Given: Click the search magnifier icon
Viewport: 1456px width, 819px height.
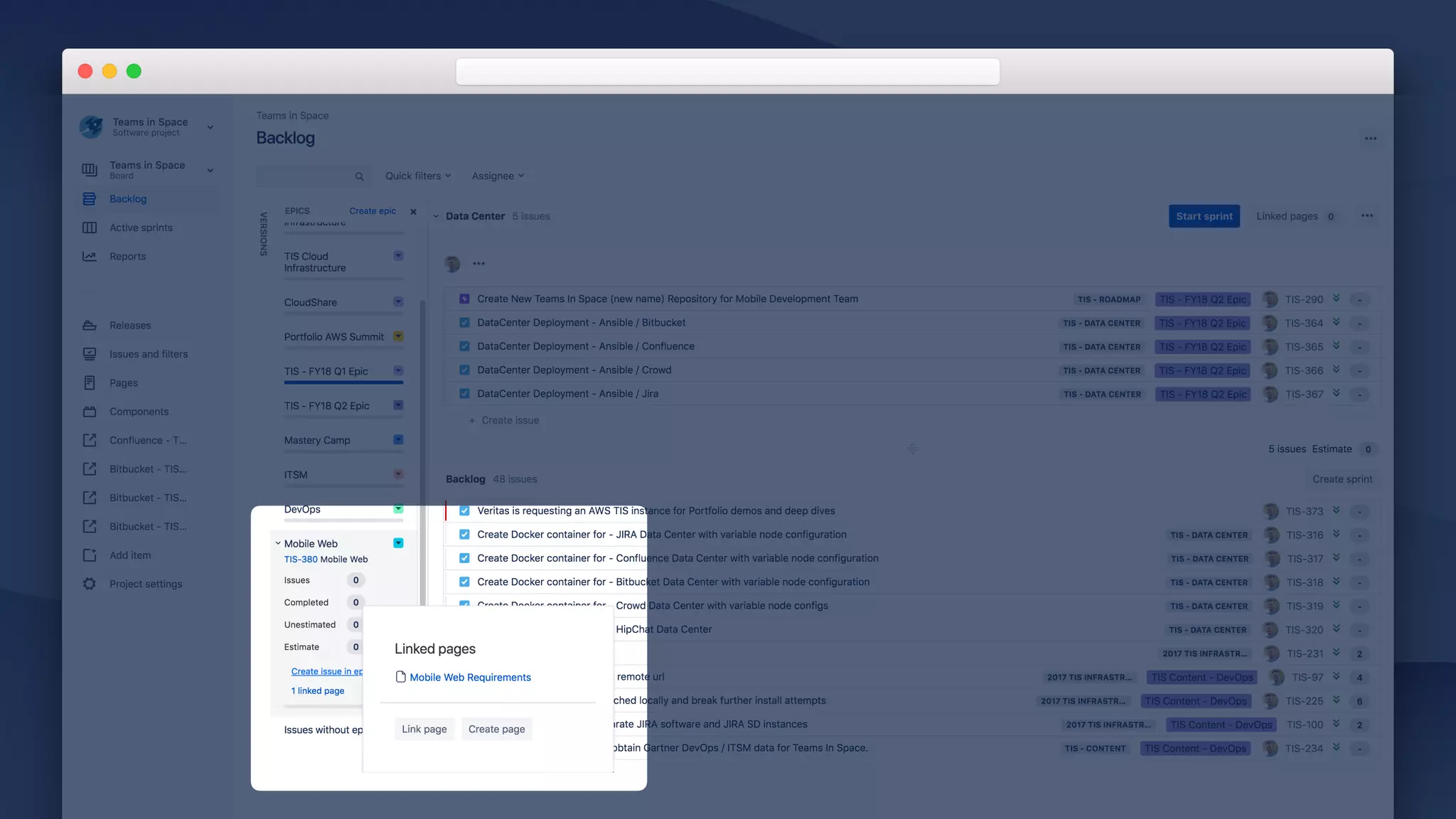Looking at the screenshot, I should pyautogui.click(x=359, y=176).
